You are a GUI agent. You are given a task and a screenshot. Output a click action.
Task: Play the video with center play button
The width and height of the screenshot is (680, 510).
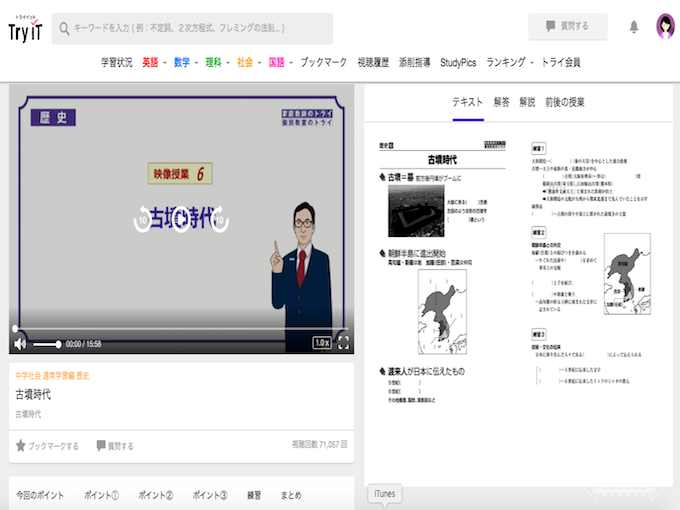181,219
